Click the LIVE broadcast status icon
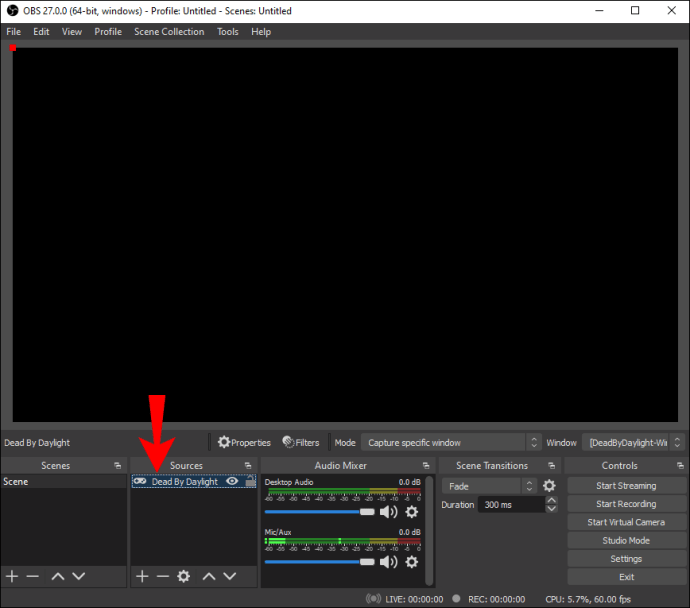The height and width of the screenshot is (608, 690). pyautogui.click(x=373, y=599)
